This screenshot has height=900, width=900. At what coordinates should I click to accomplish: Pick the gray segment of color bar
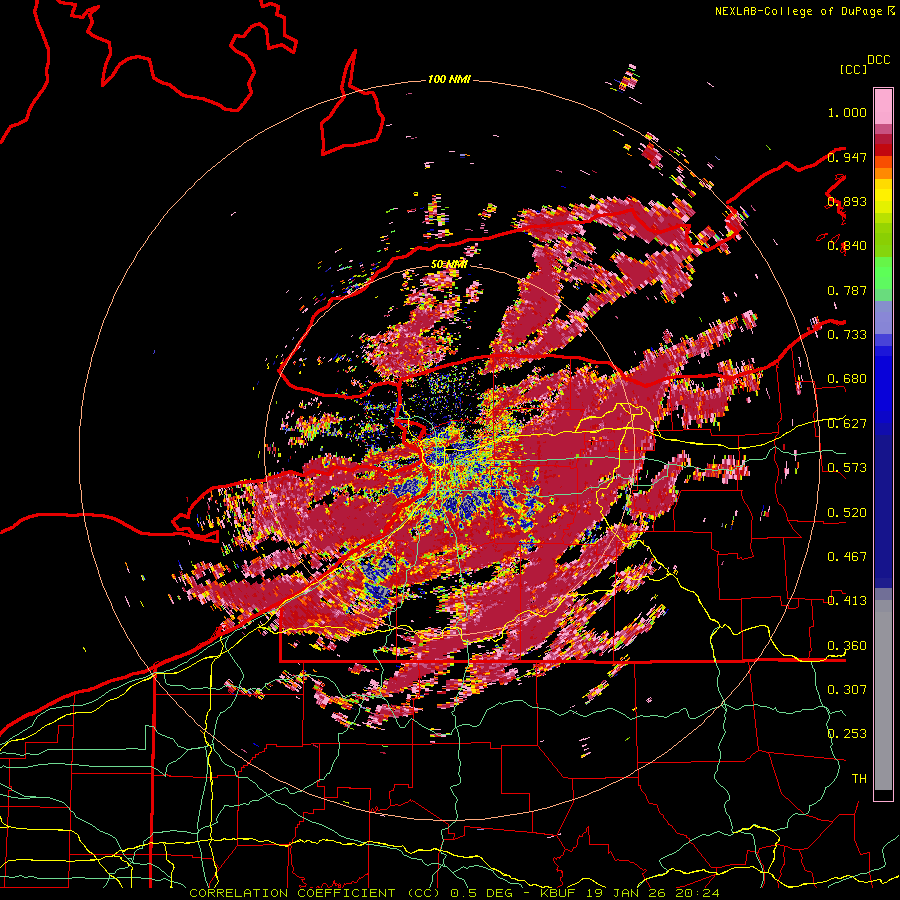pos(883,695)
